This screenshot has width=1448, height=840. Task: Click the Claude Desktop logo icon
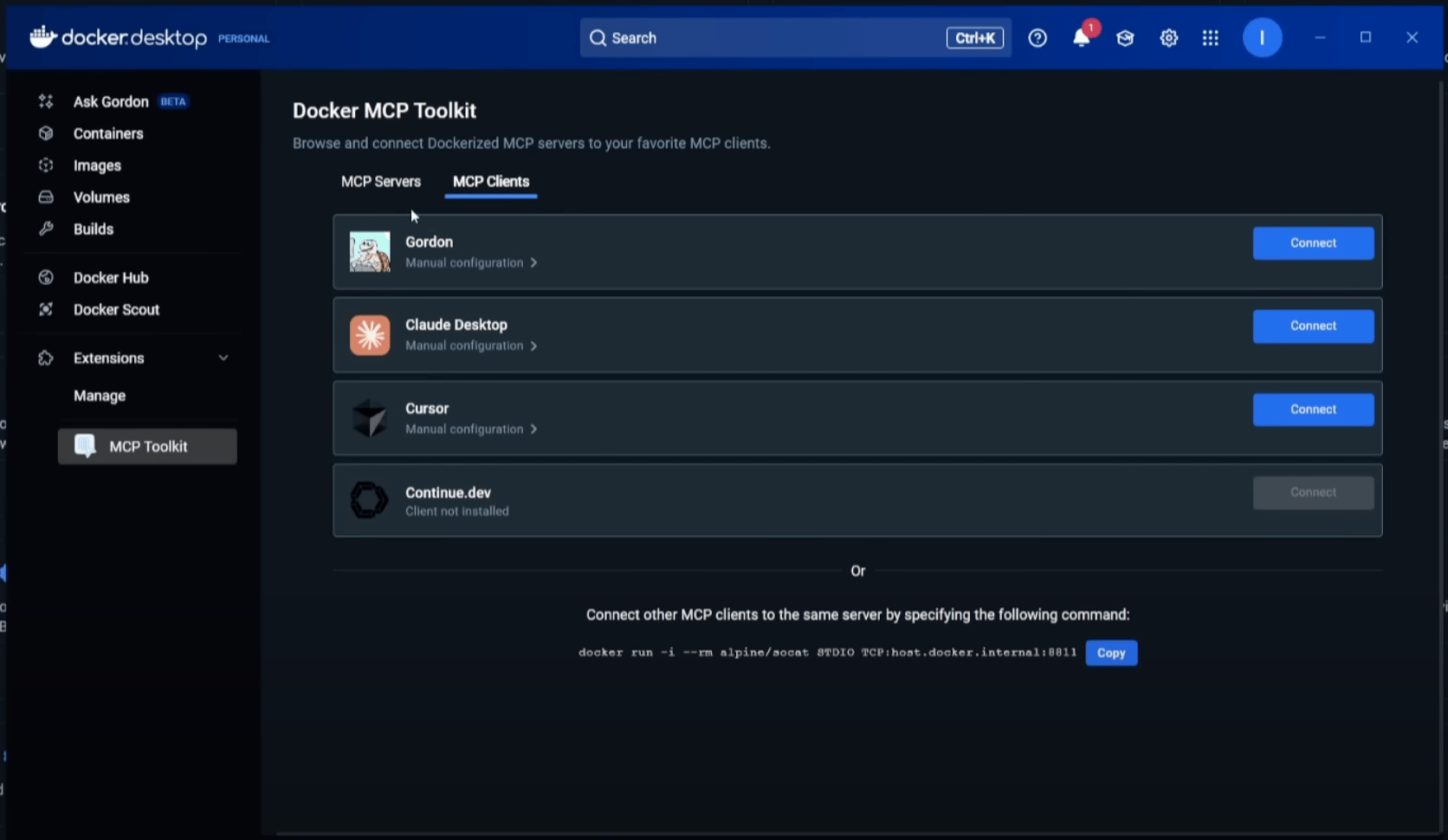click(x=370, y=335)
